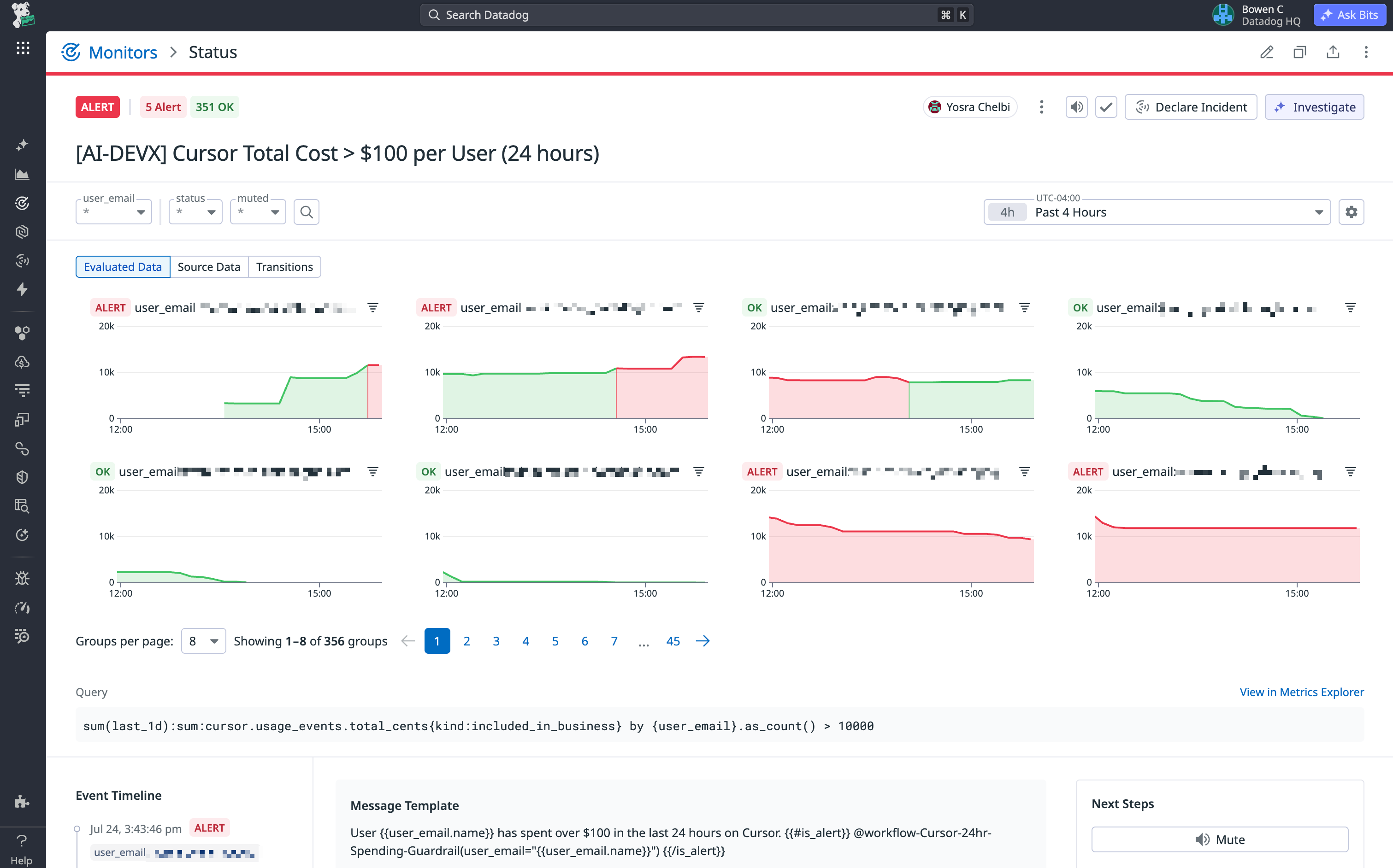Focus the Search Datadog field

pyautogui.click(x=696, y=15)
